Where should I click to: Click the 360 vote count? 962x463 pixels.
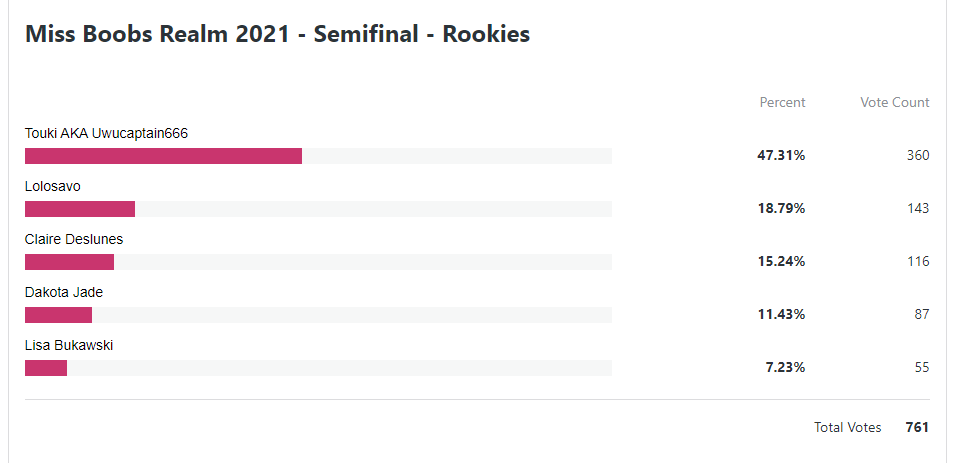coord(918,156)
